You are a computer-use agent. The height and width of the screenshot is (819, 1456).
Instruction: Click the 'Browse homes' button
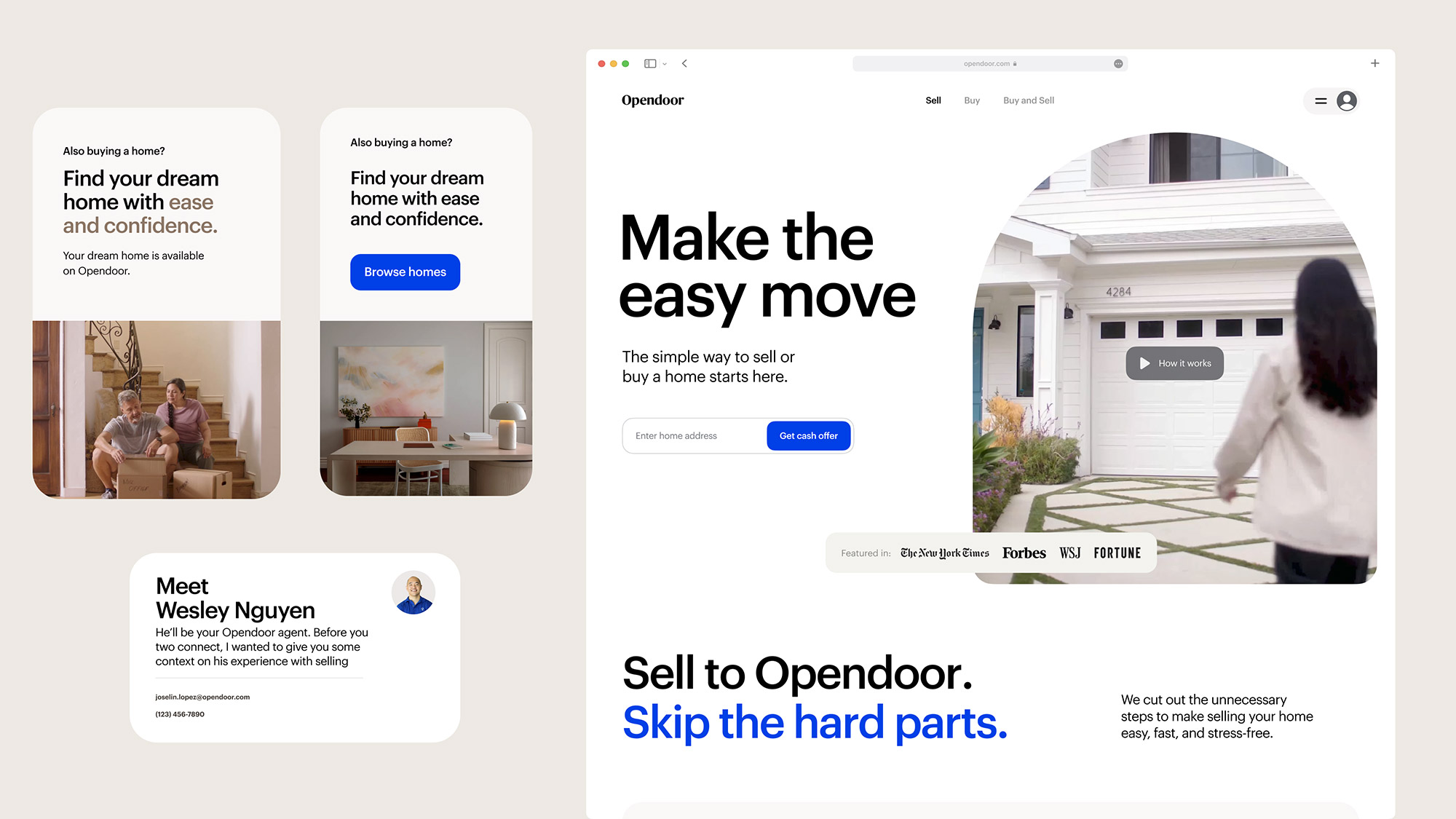[x=405, y=271]
